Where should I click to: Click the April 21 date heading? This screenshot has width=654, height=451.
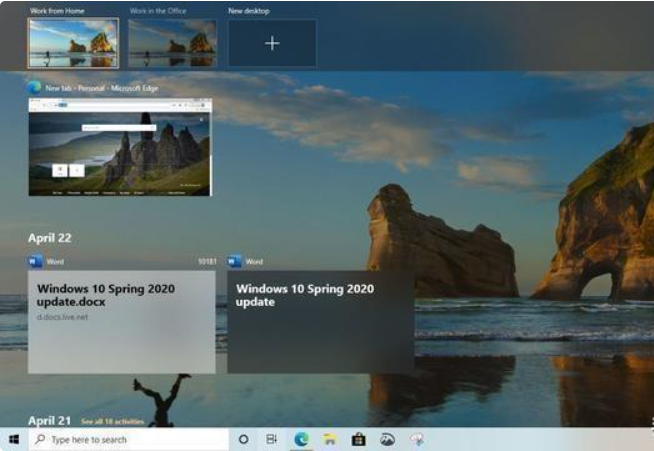tap(50, 421)
